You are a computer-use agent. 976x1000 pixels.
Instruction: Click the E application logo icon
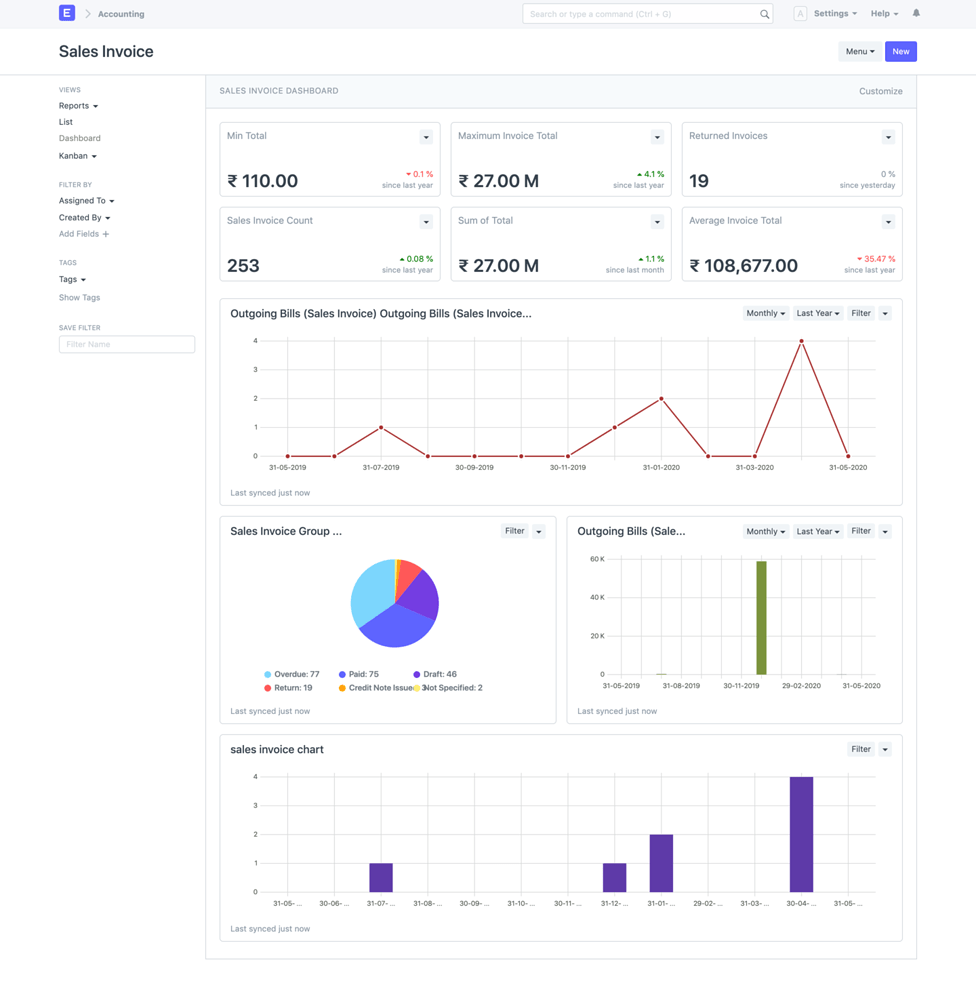[x=66, y=12]
